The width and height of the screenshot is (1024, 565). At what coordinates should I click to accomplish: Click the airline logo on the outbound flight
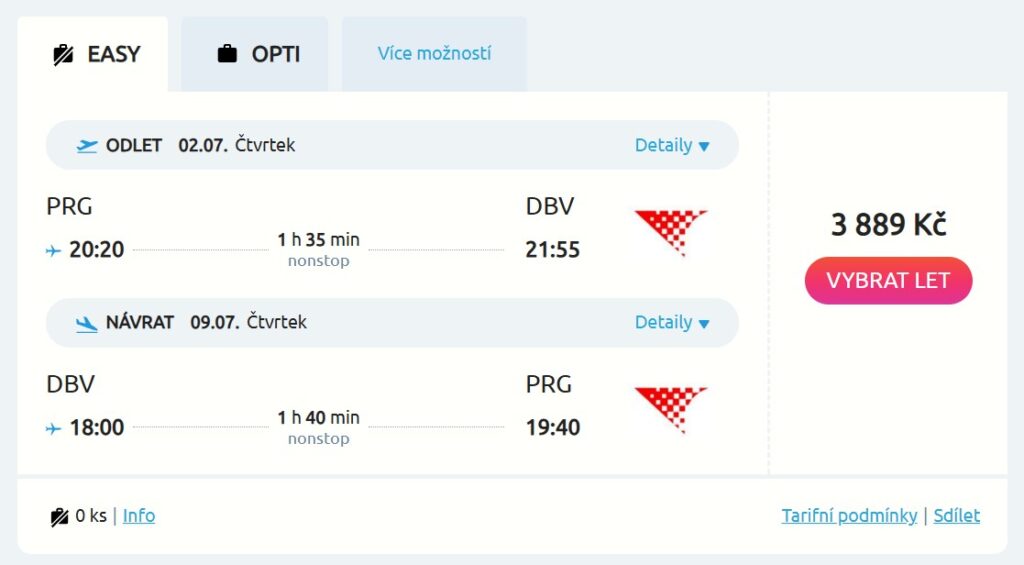tap(671, 232)
